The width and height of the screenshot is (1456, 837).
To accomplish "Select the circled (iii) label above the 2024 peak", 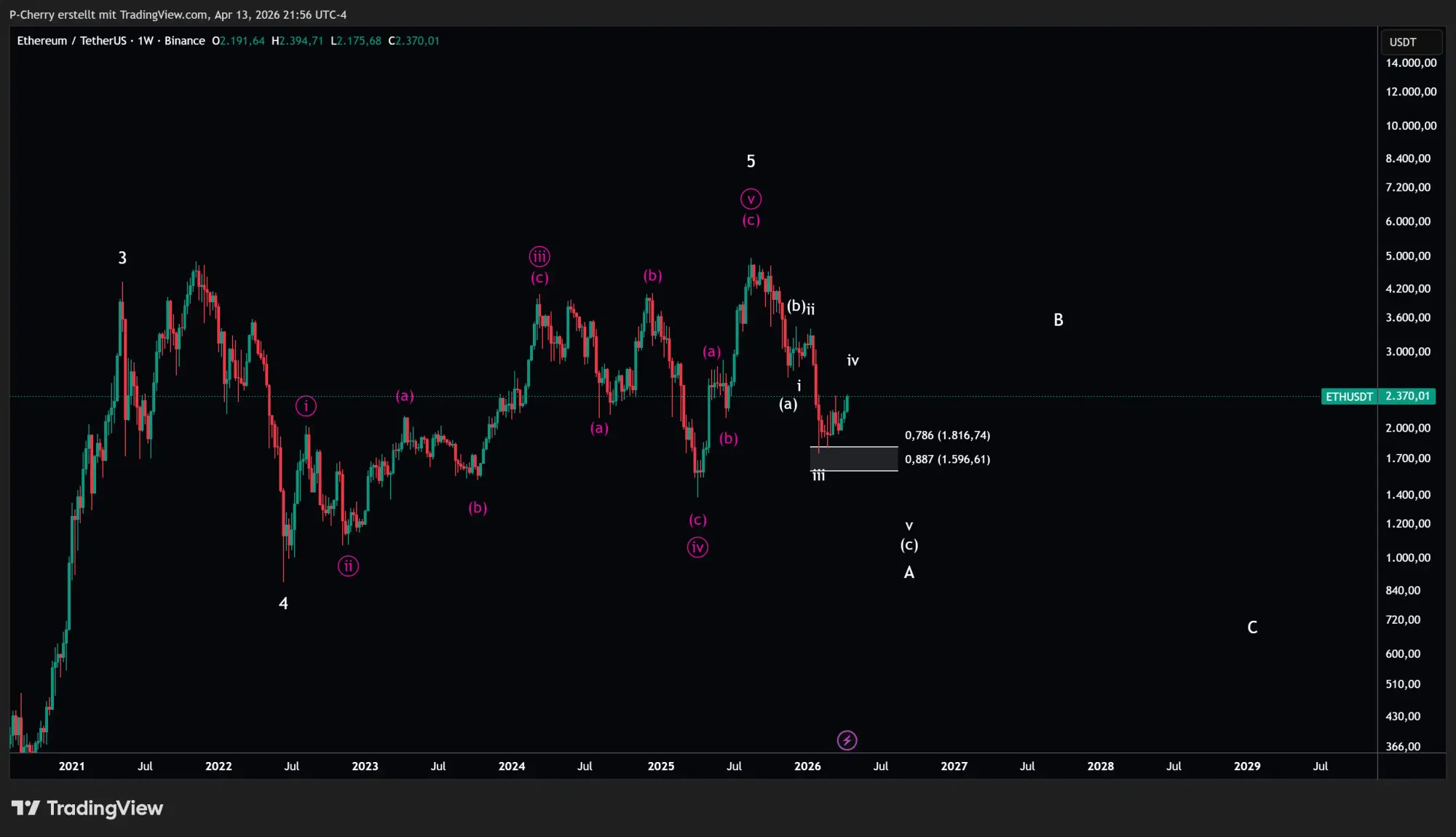I will coord(539,256).
